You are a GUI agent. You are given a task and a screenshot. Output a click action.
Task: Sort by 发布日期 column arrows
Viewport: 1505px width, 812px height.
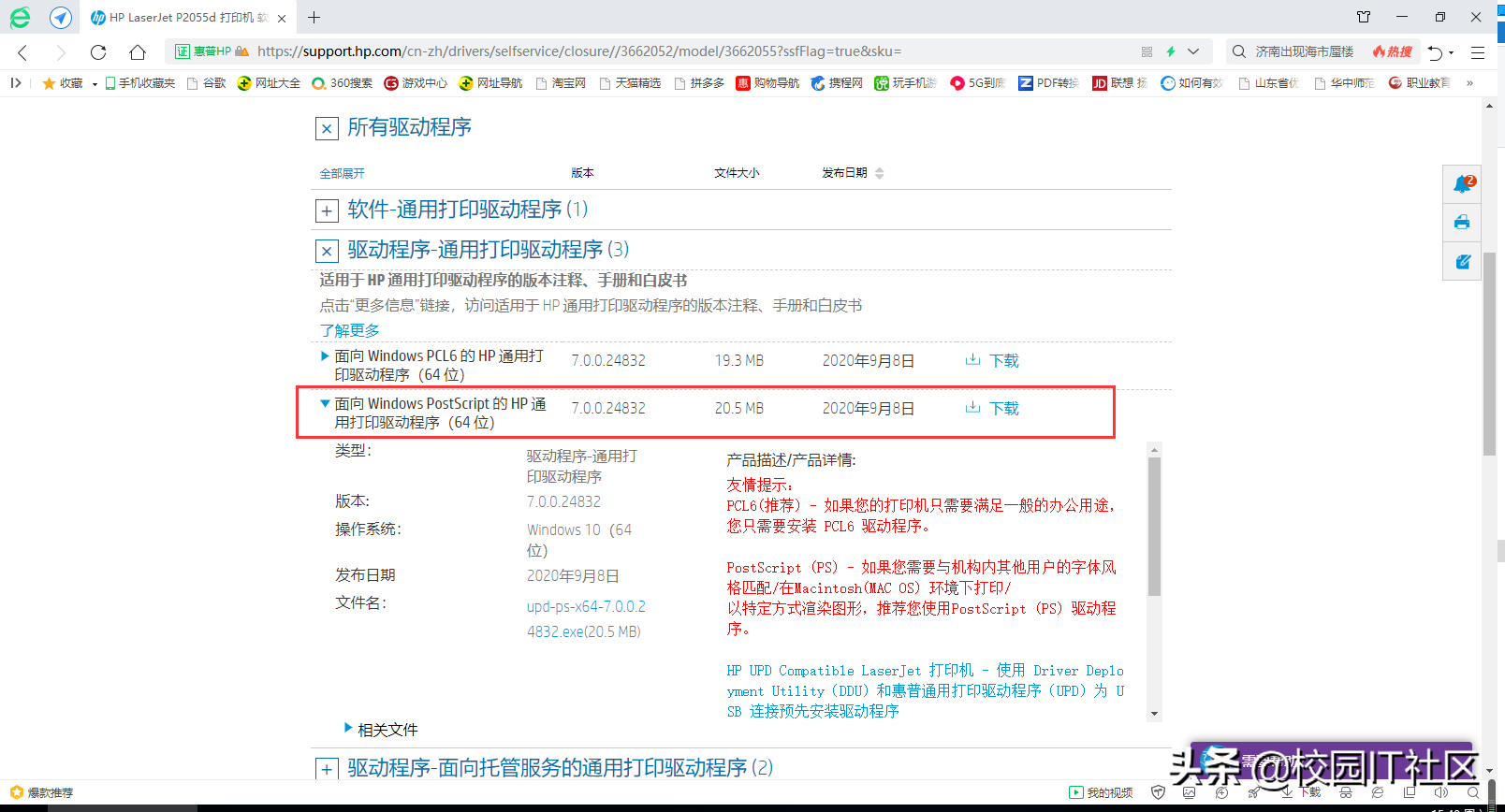879,173
